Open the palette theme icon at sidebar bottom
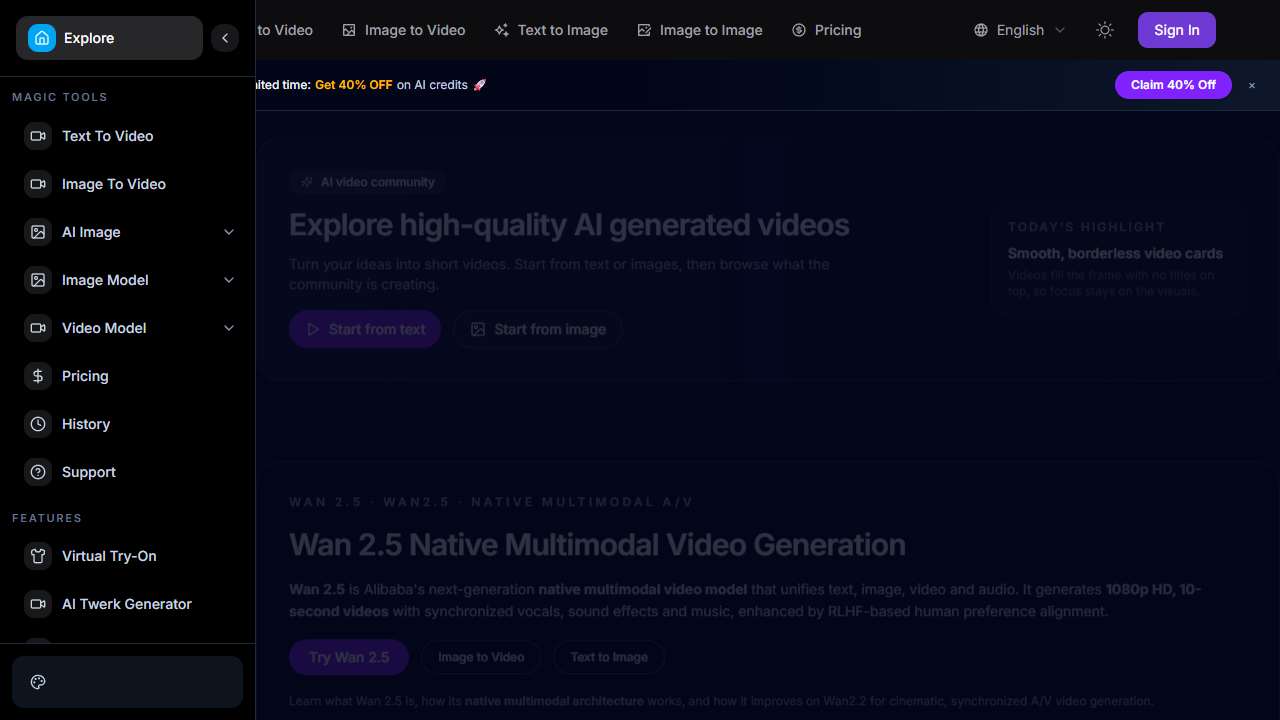Screen dimensions: 1280x720 [x=39, y=682]
